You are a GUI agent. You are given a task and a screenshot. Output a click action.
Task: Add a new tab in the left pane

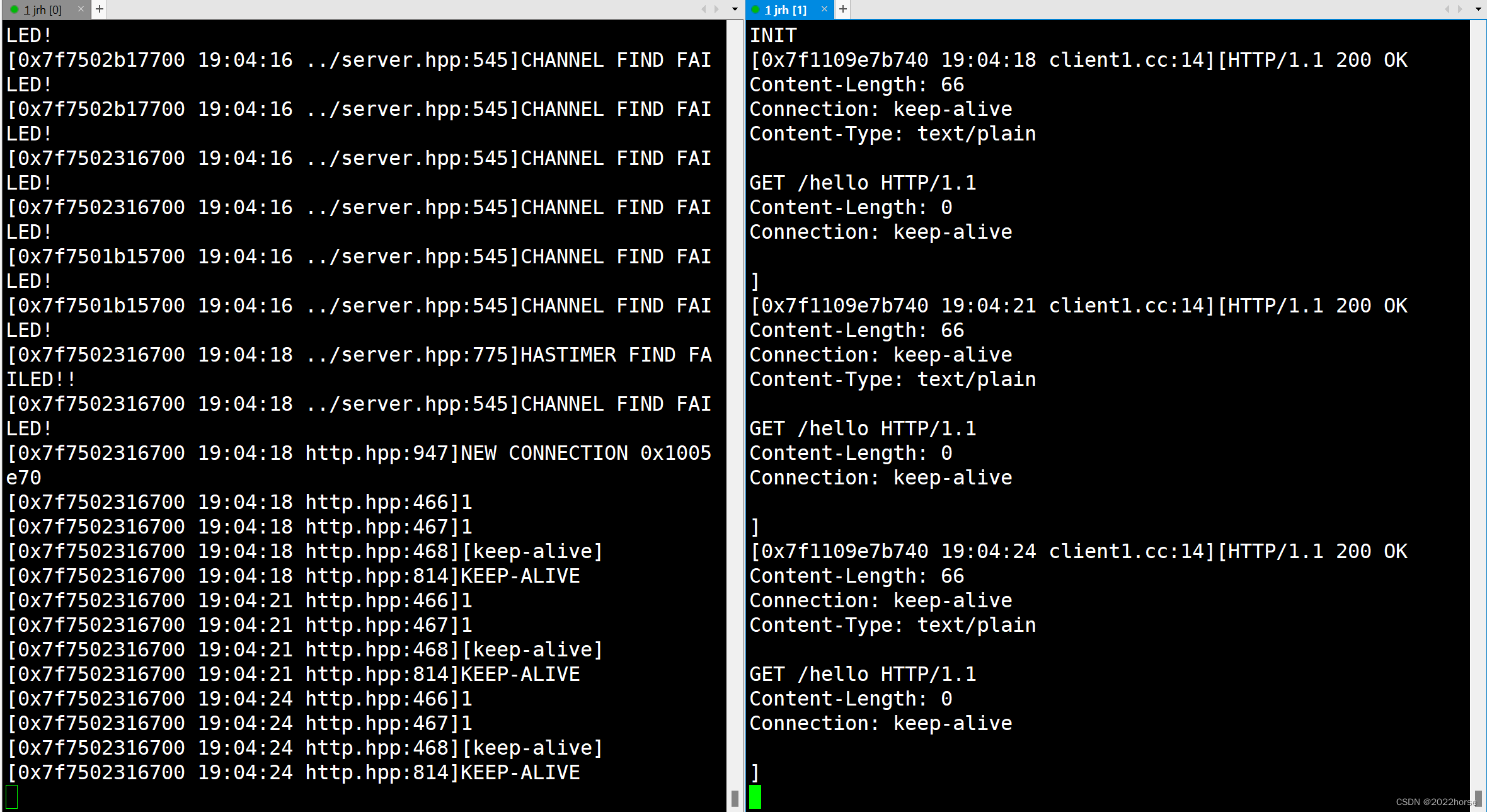tap(100, 9)
